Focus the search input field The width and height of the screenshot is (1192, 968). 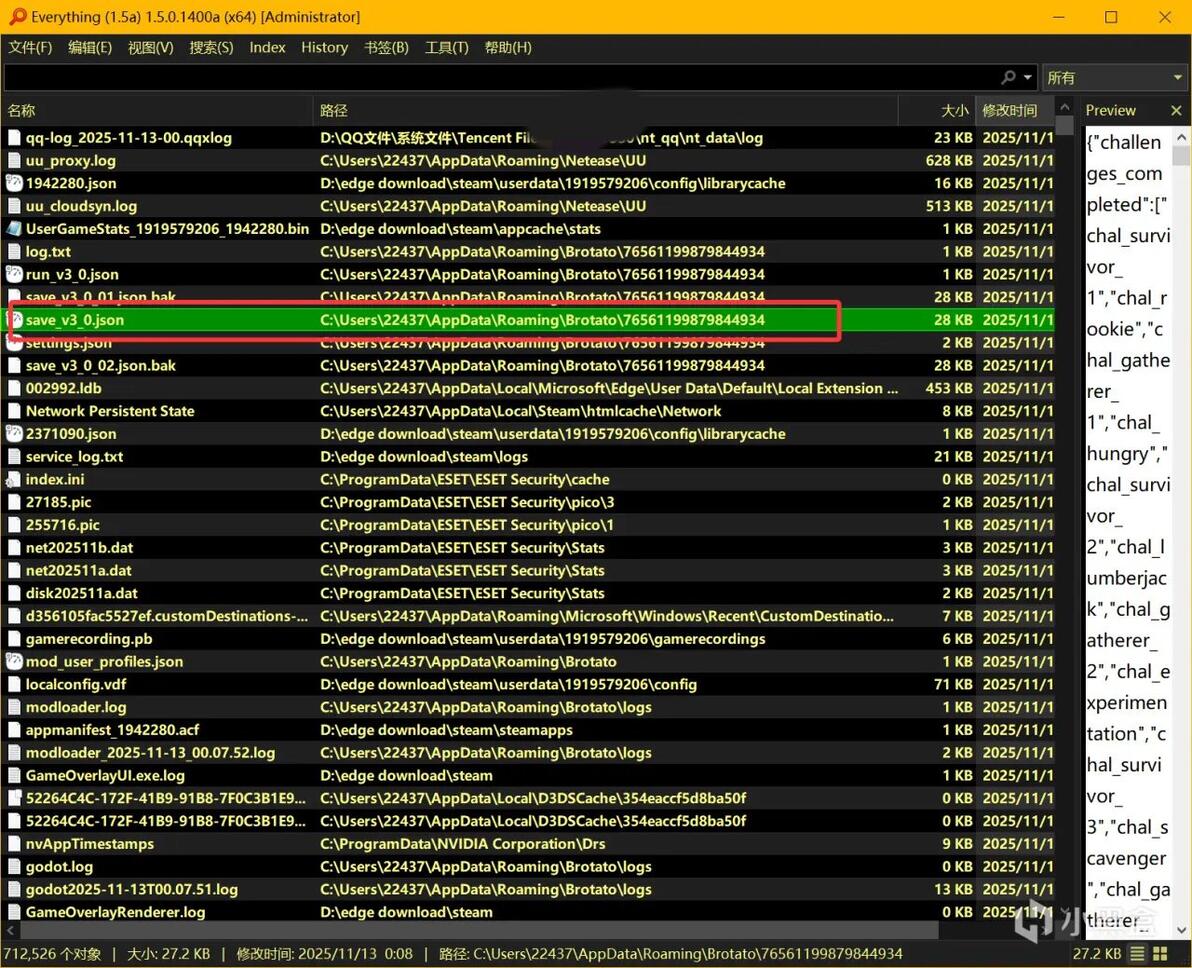coord(502,78)
